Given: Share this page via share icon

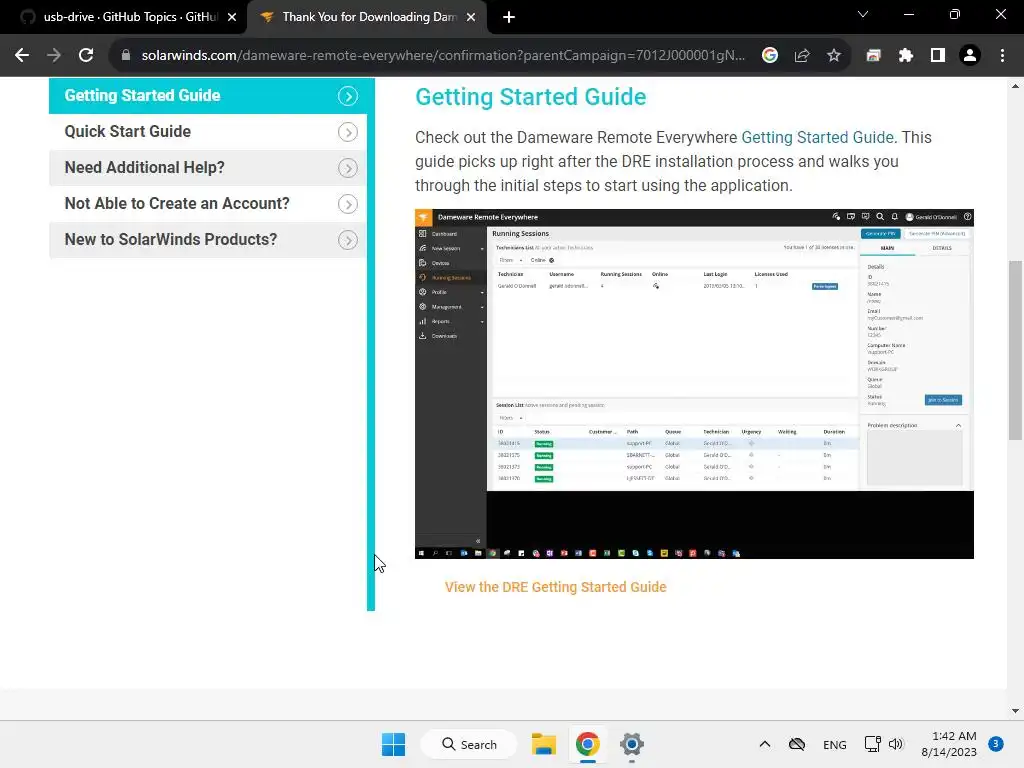Looking at the screenshot, I should [802, 56].
